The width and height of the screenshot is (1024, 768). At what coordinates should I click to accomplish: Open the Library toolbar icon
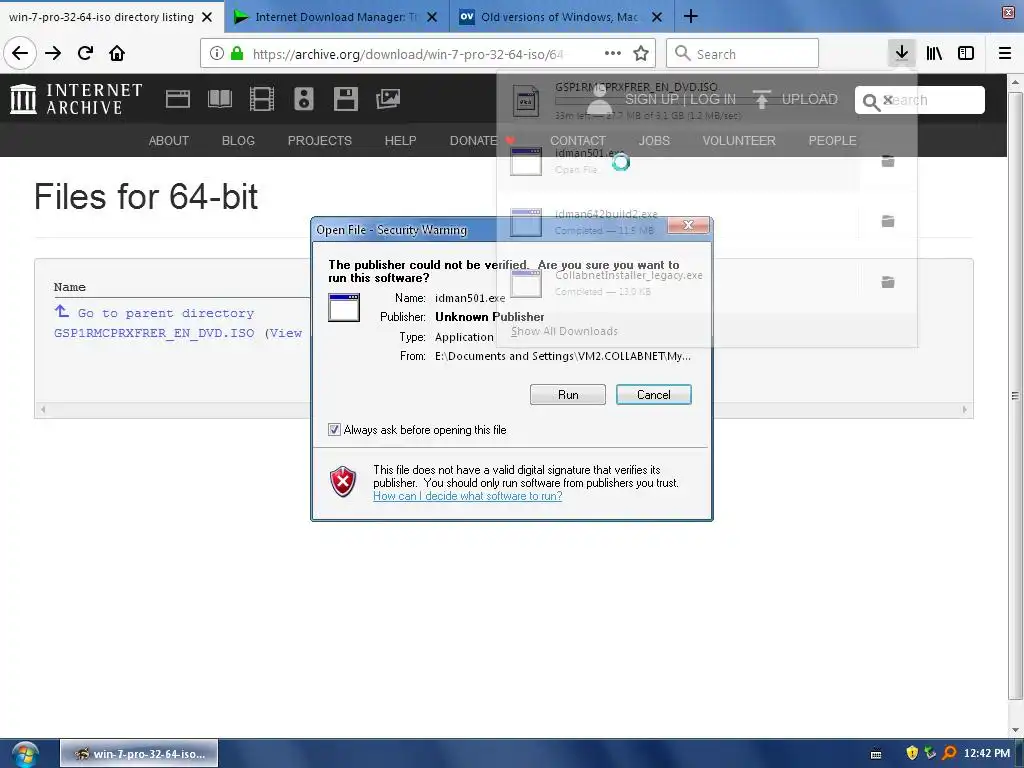(934, 53)
